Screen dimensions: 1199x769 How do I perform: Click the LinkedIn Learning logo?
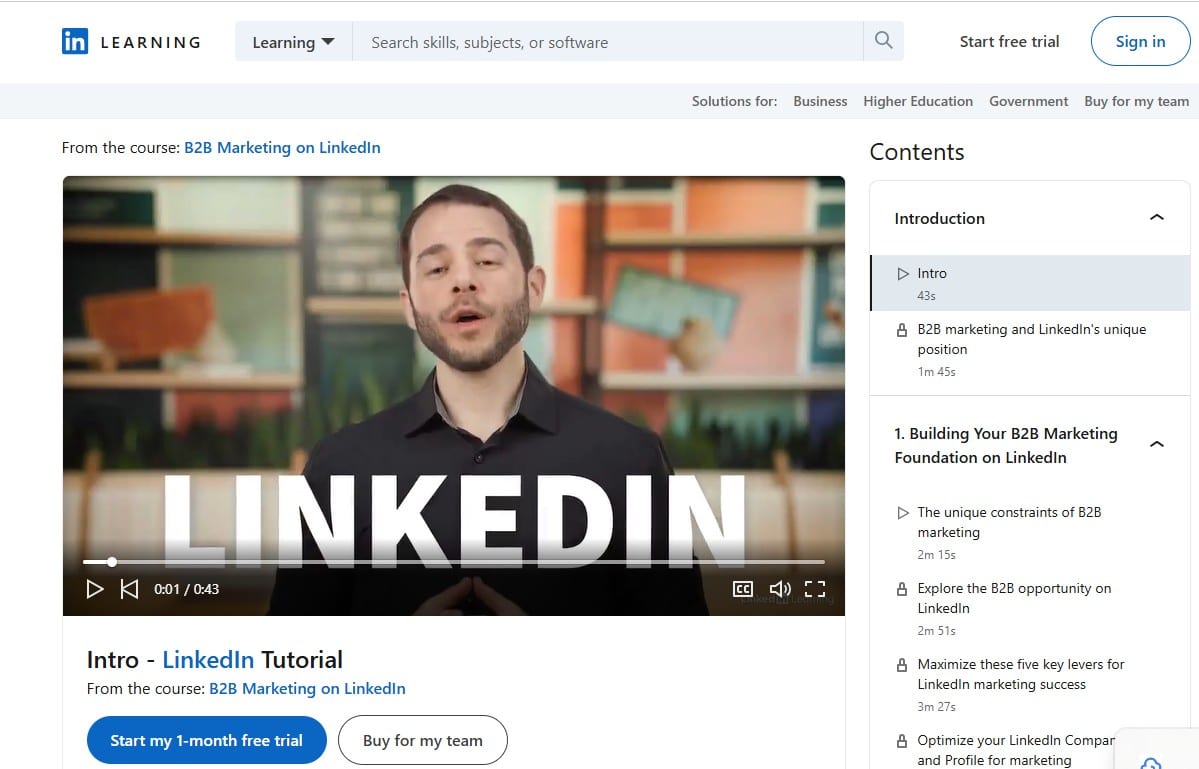click(131, 41)
